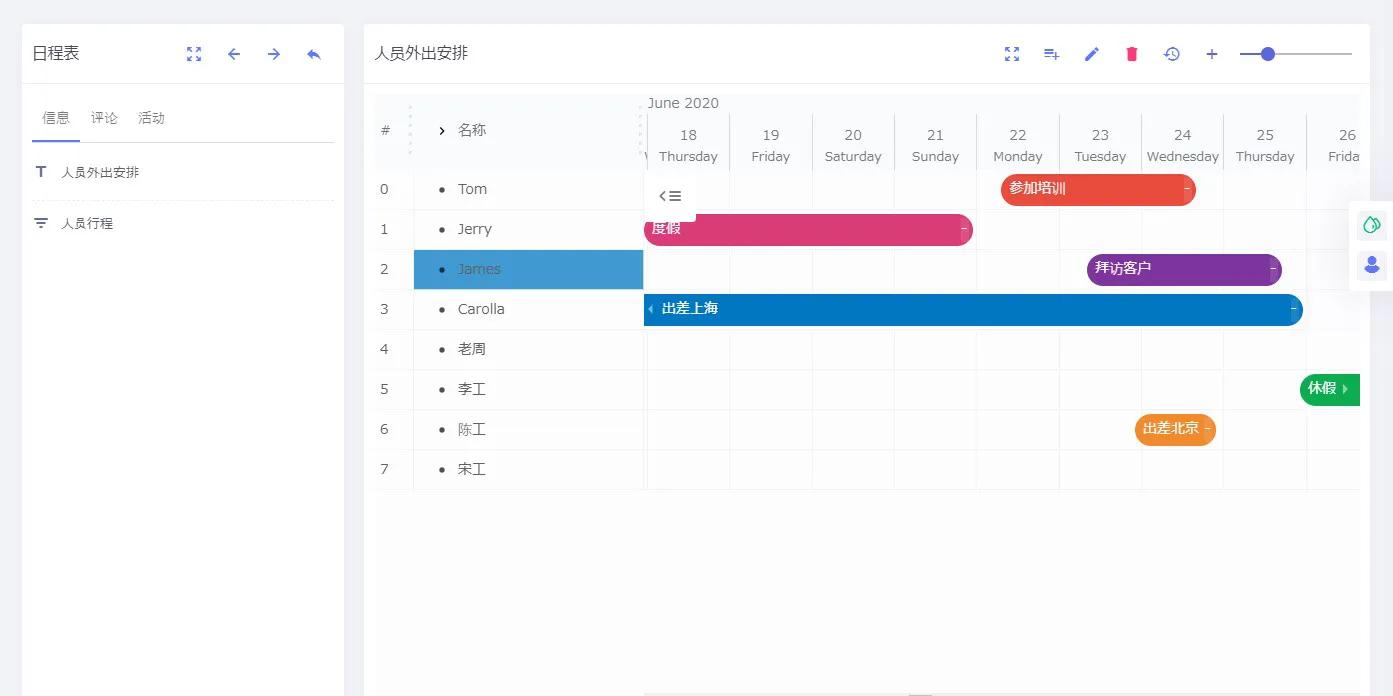This screenshot has height=696, width=1393.
Task: Click the green 休假 task bar
Action: point(1330,389)
